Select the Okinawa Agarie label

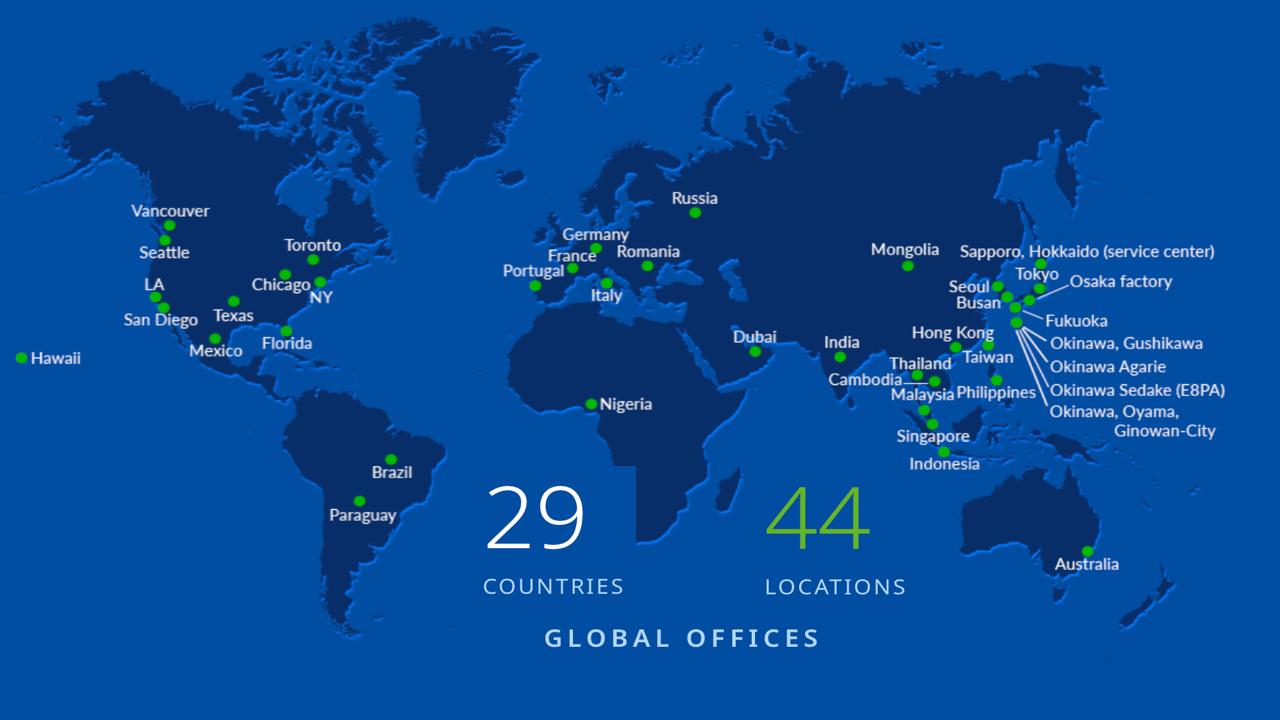tap(1108, 367)
